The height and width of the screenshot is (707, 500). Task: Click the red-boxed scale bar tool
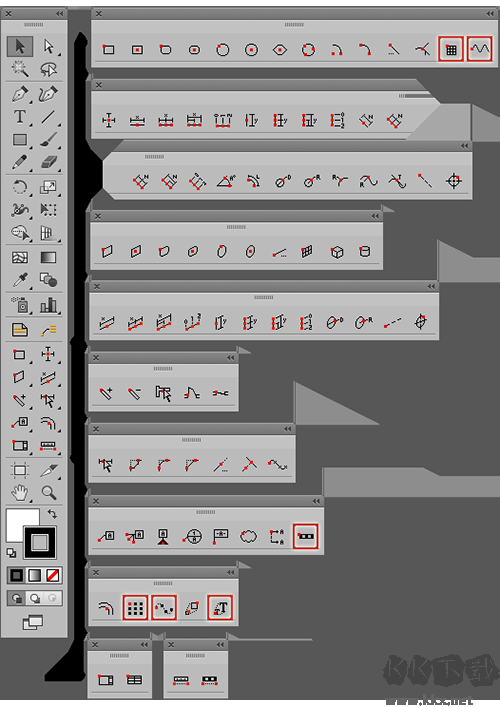[x=305, y=536]
